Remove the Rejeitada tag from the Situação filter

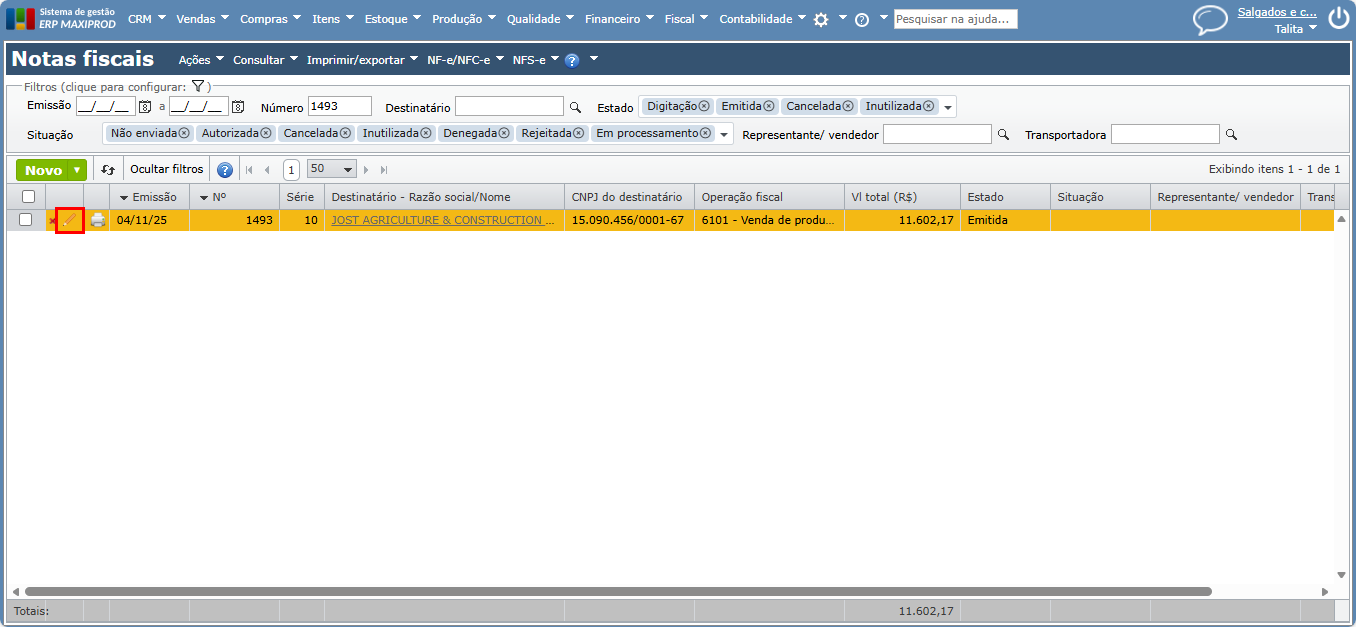579,133
